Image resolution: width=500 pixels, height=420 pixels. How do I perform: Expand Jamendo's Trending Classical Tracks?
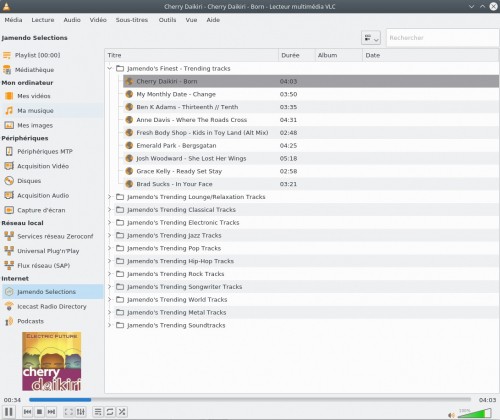109,210
